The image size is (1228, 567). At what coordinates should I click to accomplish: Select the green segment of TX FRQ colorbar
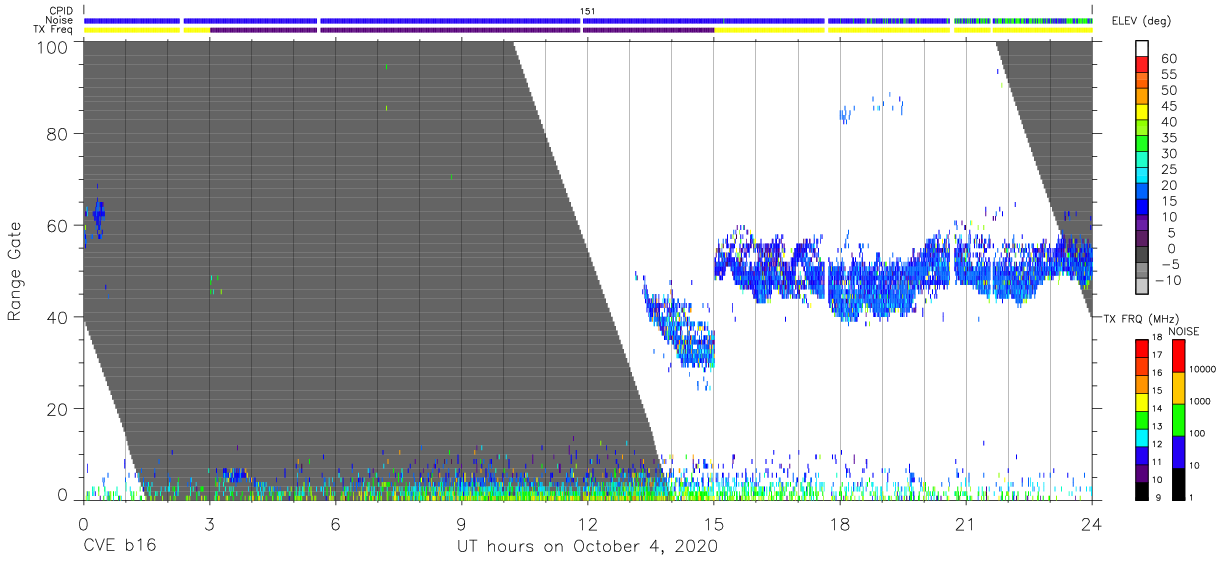1142,420
